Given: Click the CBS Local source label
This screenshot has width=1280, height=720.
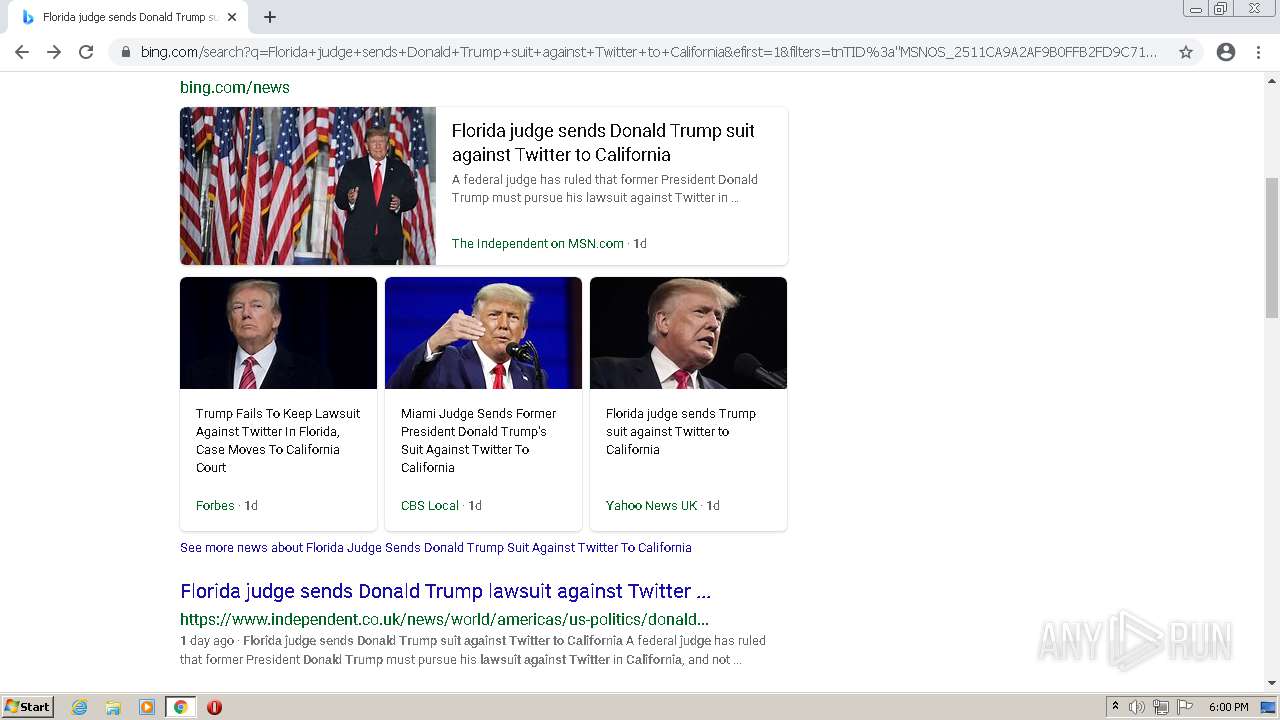Looking at the screenshot, I should click(x=430, y=505).
